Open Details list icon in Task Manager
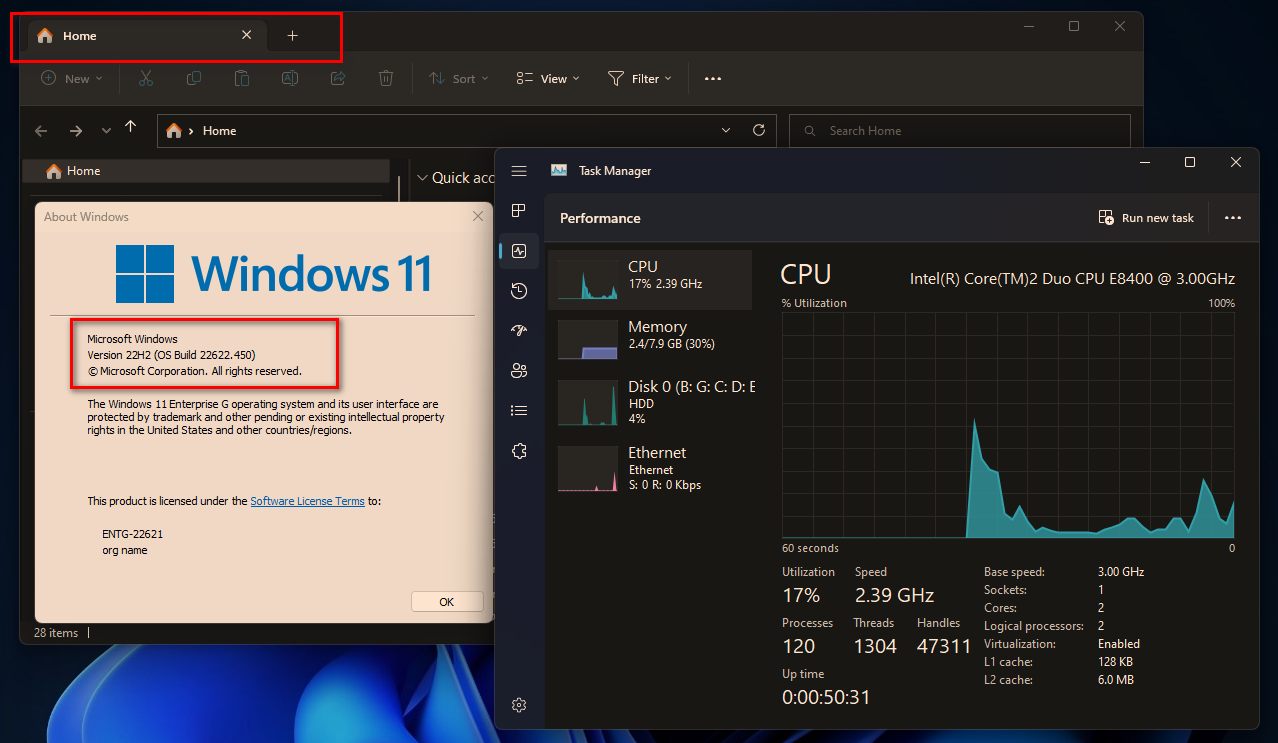Image resolution: width=1278 pixels, height=743 pixels. pos(519,410)
